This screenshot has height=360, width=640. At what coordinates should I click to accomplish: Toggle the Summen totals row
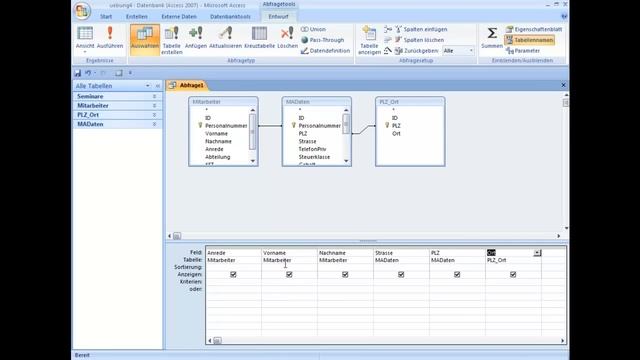point(492,38)
